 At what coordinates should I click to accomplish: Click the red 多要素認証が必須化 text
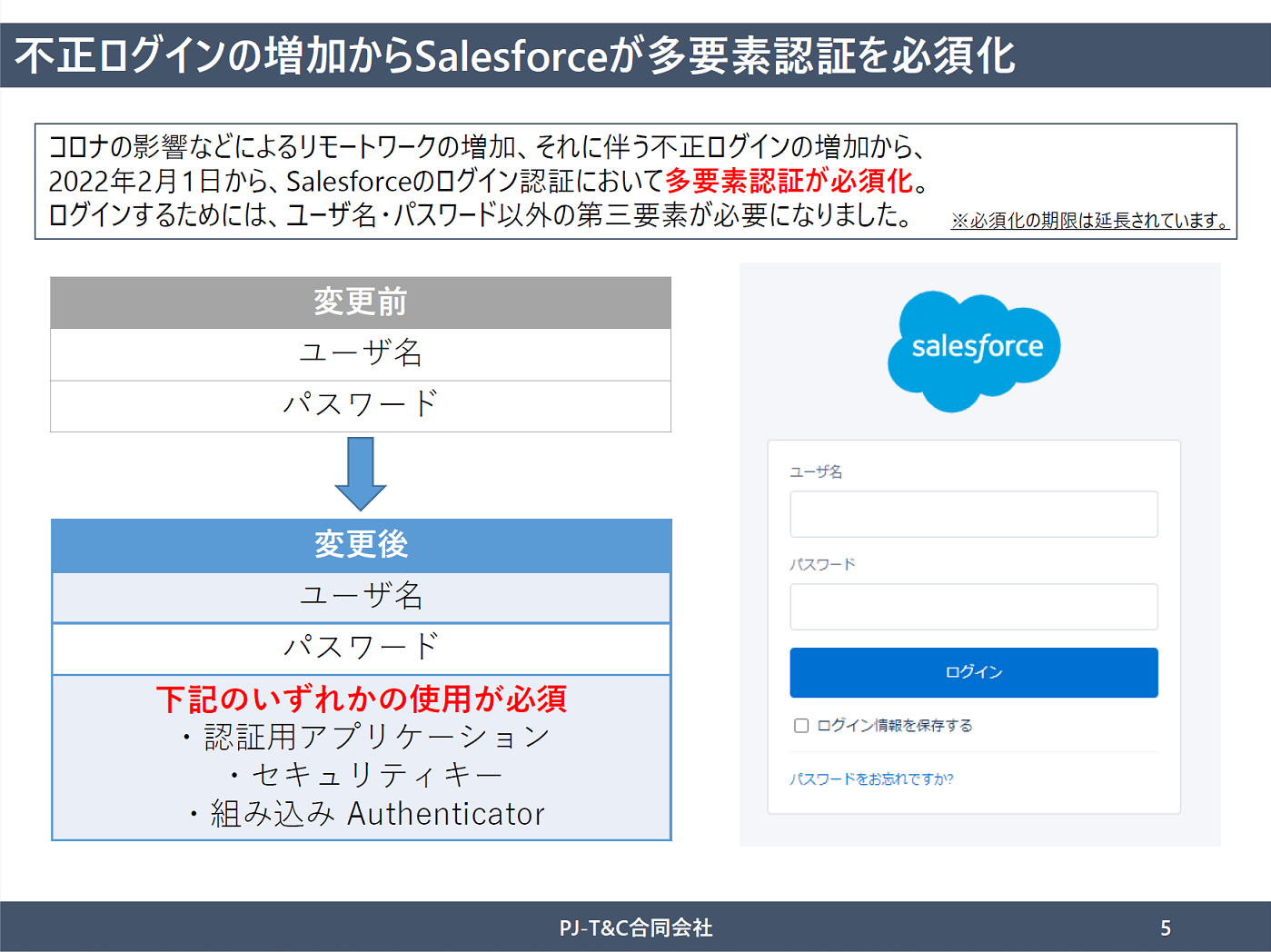point(789,182)
